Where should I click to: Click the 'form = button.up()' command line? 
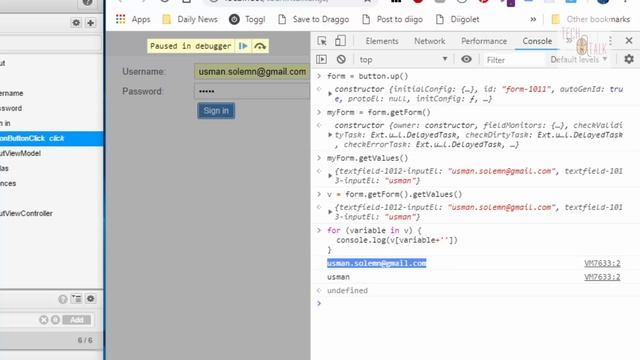click(x=368, y=76)
